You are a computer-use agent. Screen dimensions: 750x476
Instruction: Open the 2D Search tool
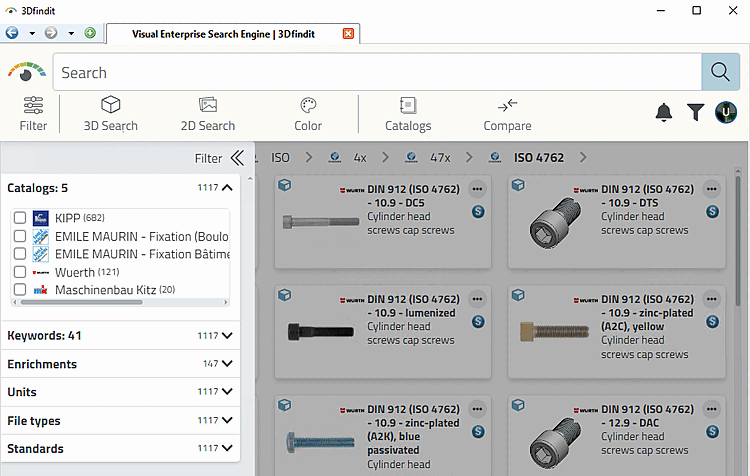(x=208, y=113)
